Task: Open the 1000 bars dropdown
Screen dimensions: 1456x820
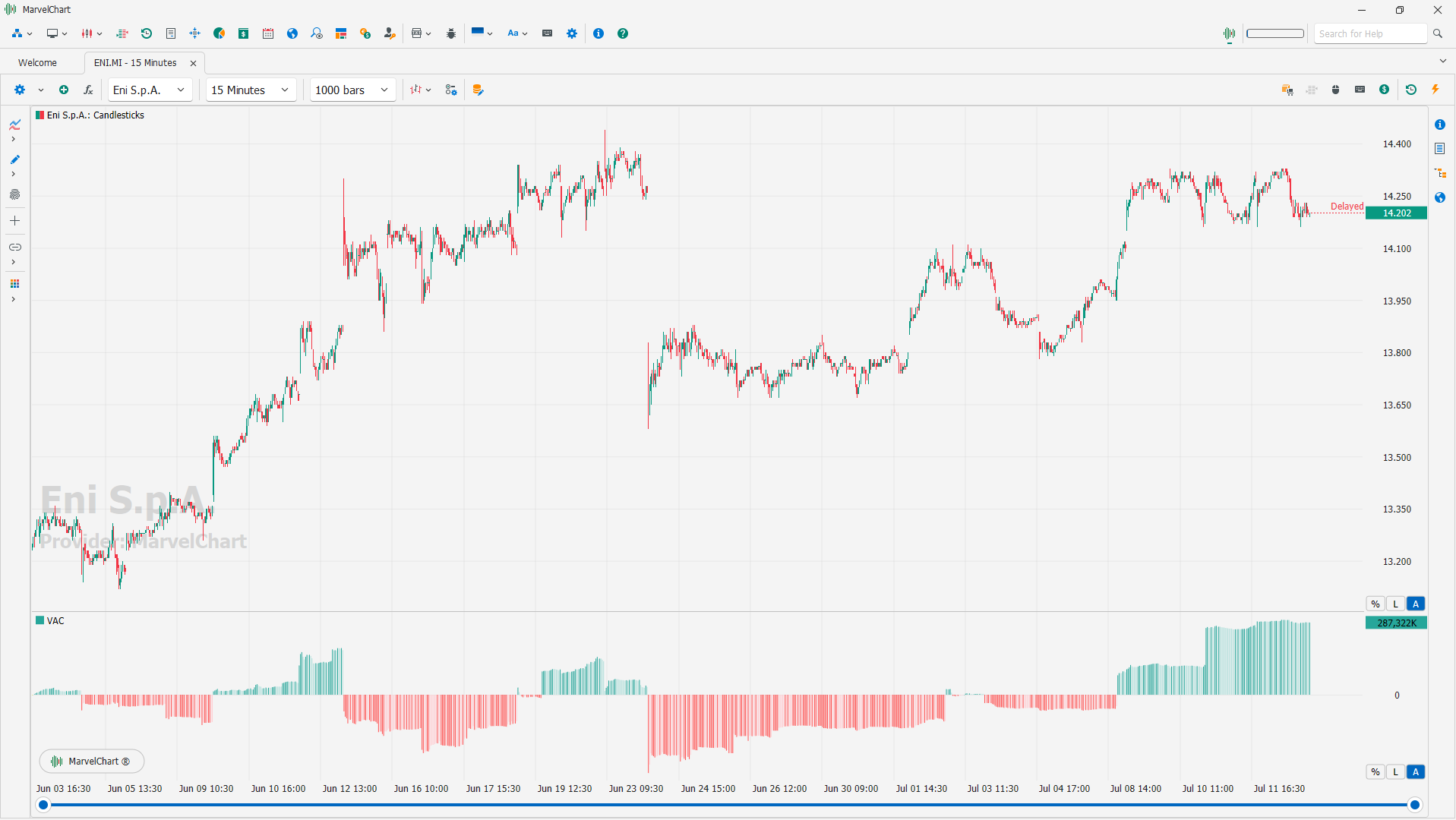Action: (x=352, y=90)
